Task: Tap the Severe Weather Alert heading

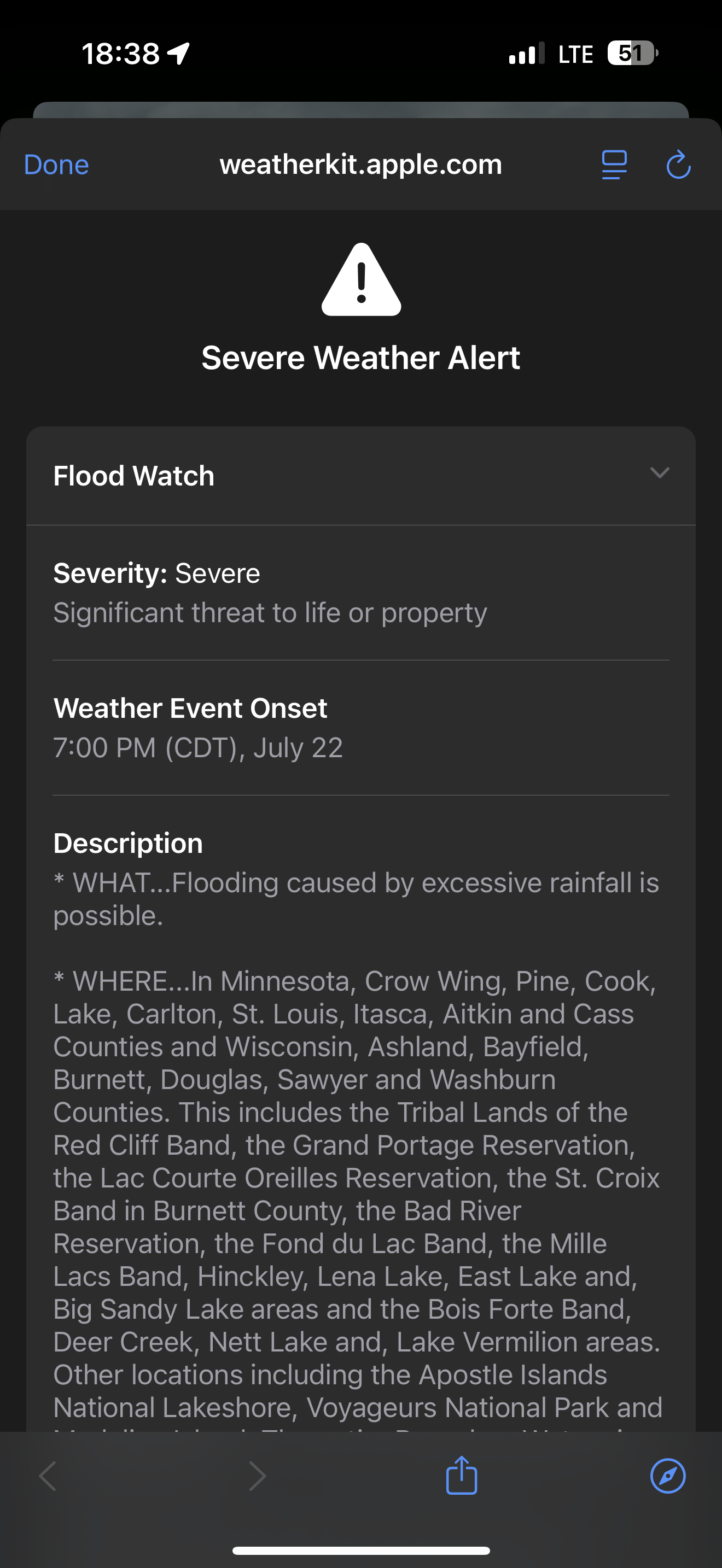Action: [361, 358]
